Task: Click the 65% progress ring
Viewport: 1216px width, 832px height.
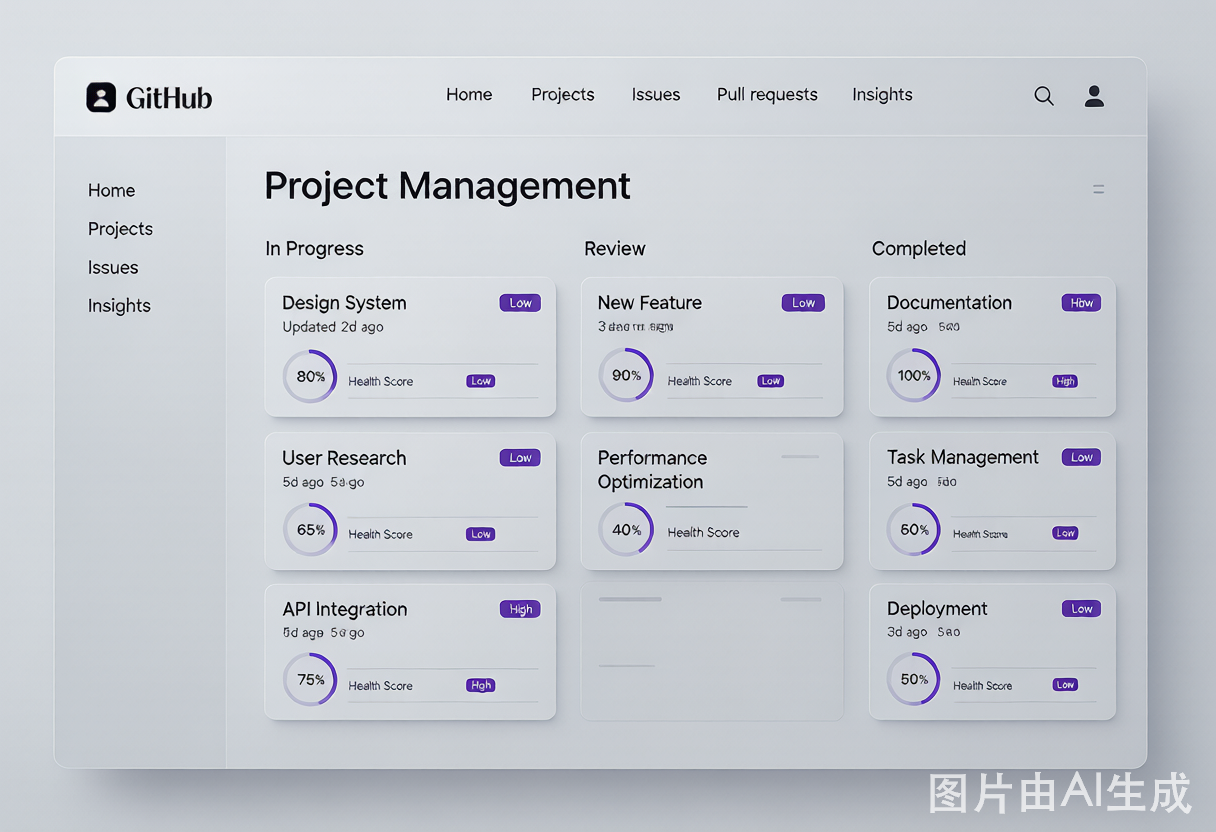Action: coord(310,530)
